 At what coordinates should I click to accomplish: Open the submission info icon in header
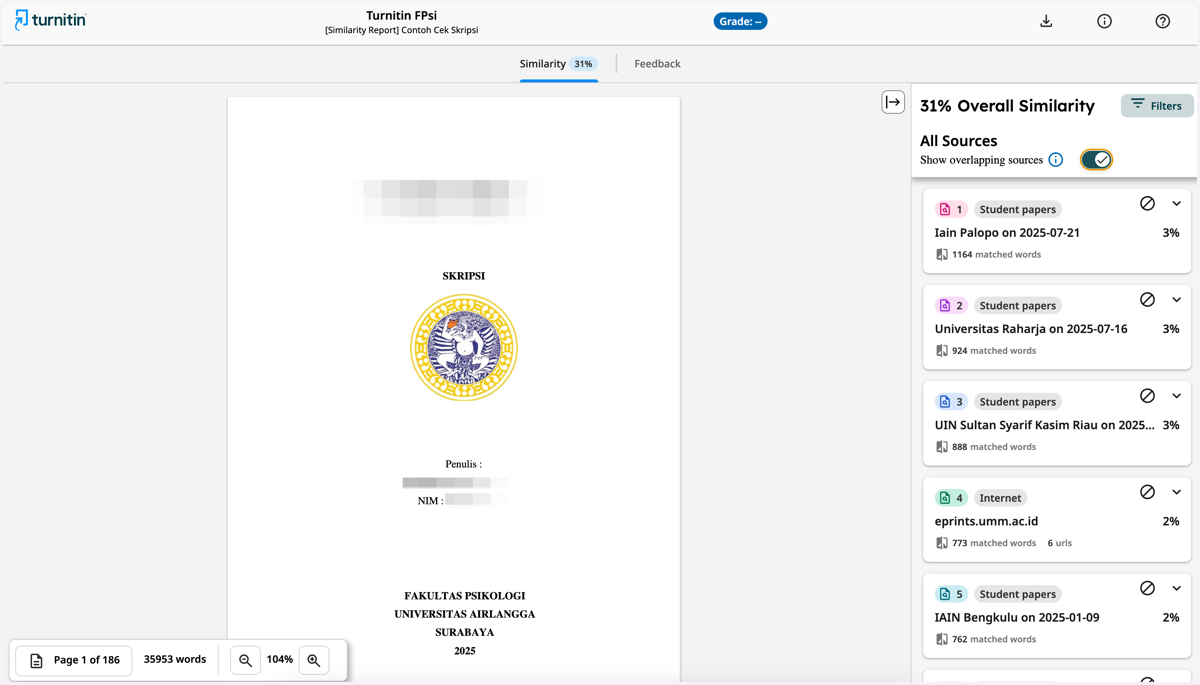(1104, 21)
